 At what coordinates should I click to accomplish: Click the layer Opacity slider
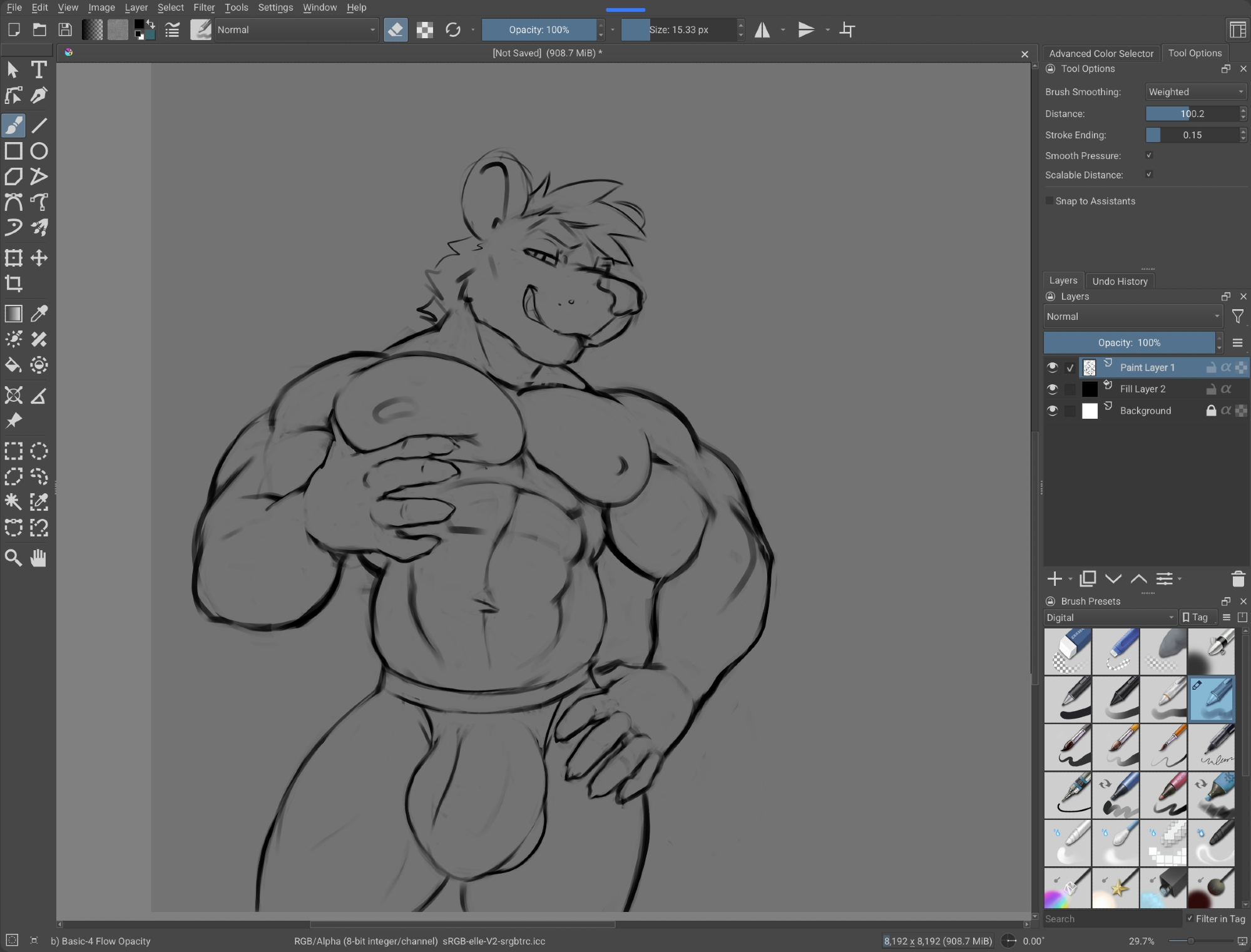[x=1130, y=342]
